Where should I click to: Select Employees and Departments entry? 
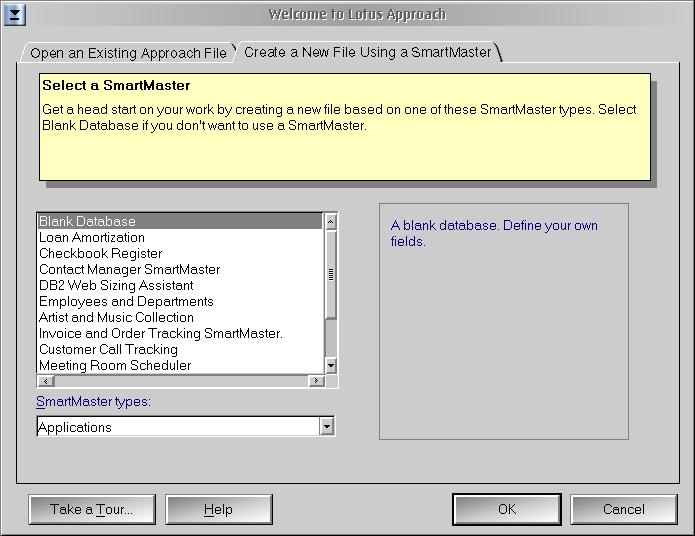180,301
